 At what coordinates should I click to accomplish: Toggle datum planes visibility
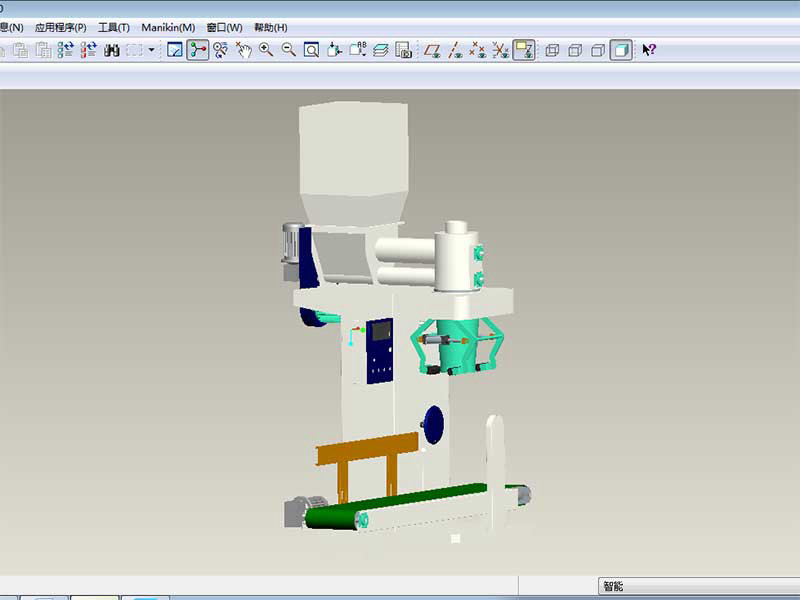432,50
